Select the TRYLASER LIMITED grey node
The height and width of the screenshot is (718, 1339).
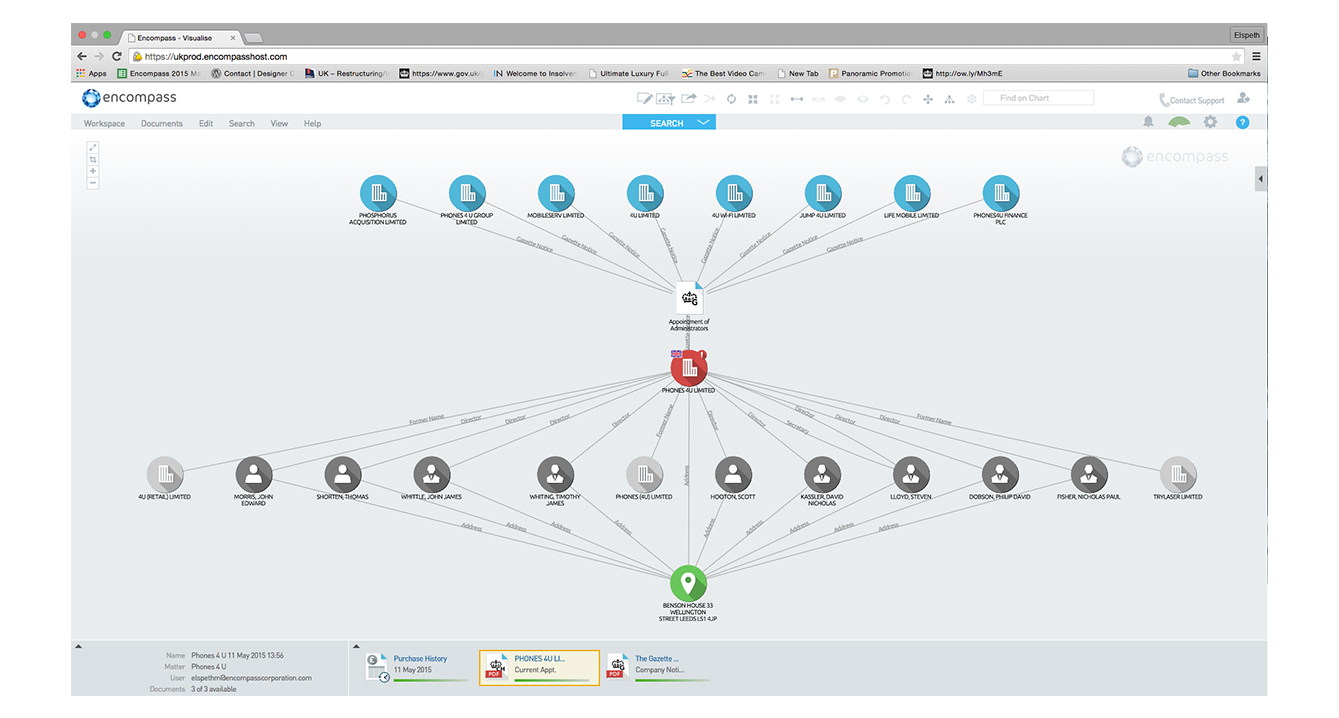[x=1178, y=474]
